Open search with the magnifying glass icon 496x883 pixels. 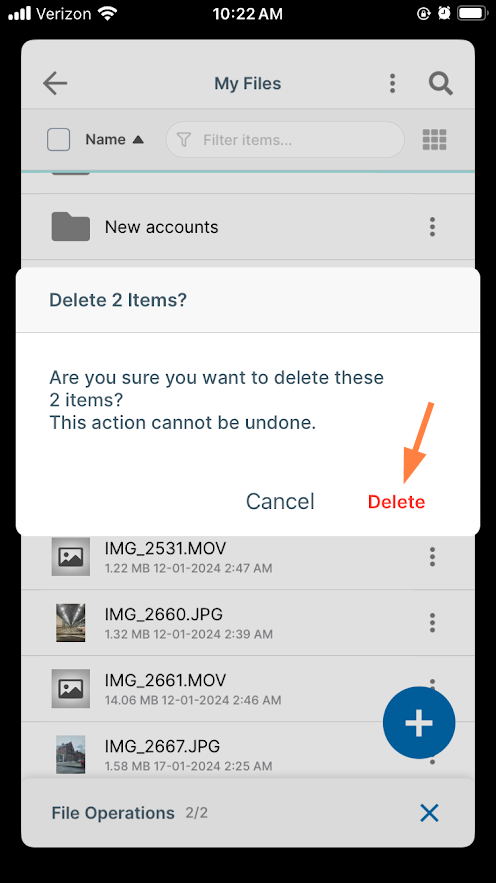tap(440, 84)
